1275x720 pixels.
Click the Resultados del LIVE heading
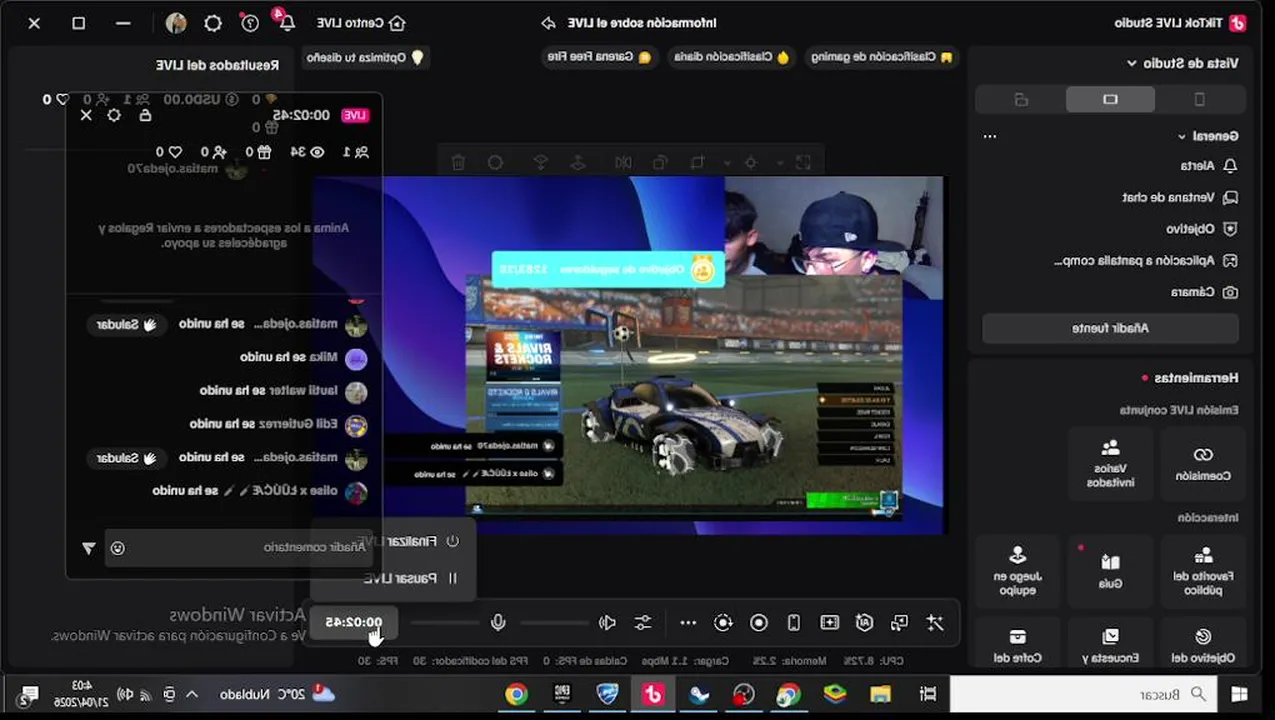click(x=217, y=65)
